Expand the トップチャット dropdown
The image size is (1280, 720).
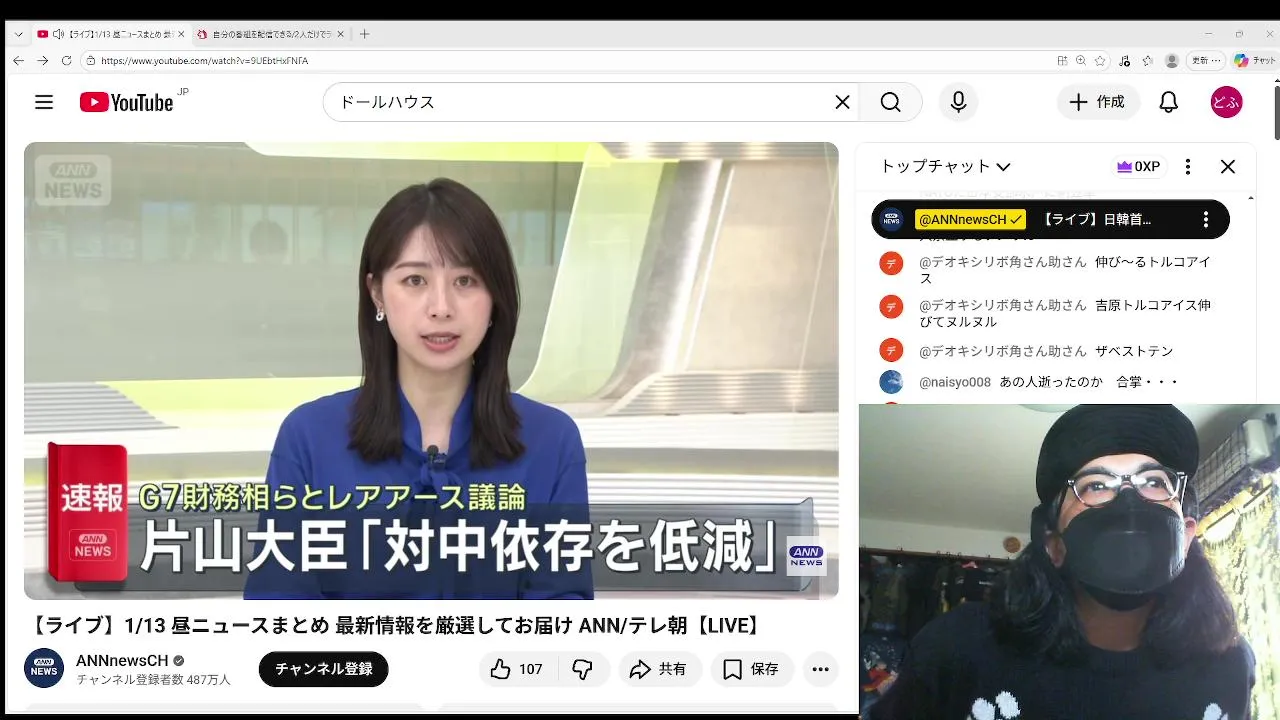click(x=945, y=167)
